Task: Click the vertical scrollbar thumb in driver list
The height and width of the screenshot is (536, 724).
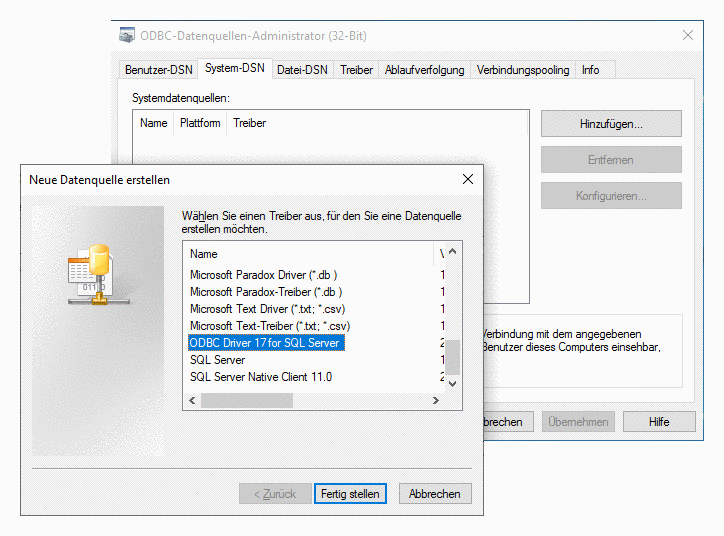Action: click(x=452, y=357)
